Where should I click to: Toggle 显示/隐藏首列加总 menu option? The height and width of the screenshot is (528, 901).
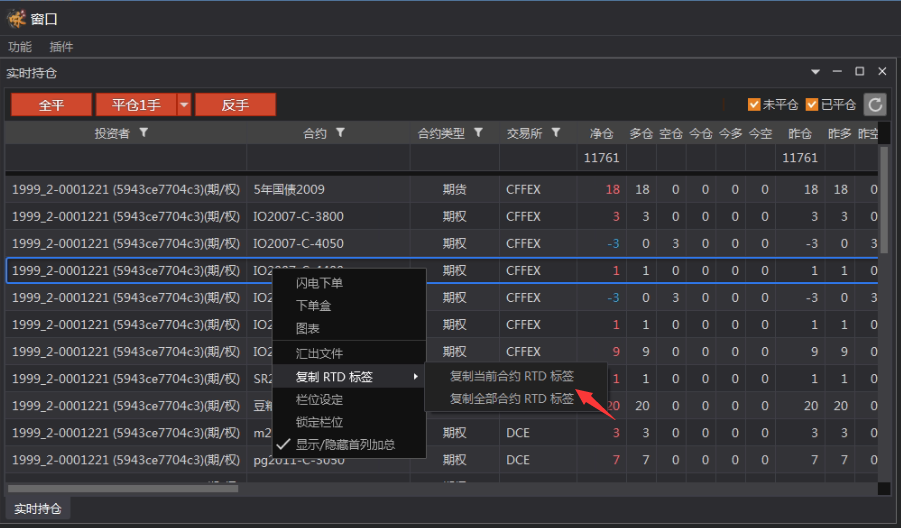tap(345, 444)
